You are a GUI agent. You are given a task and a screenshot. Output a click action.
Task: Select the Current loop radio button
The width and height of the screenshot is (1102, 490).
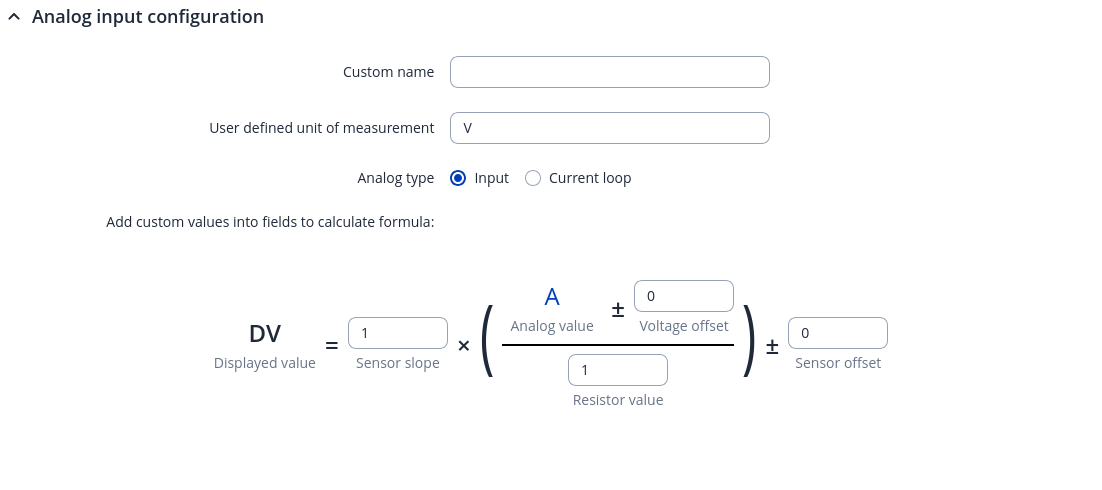coord(533,178)
